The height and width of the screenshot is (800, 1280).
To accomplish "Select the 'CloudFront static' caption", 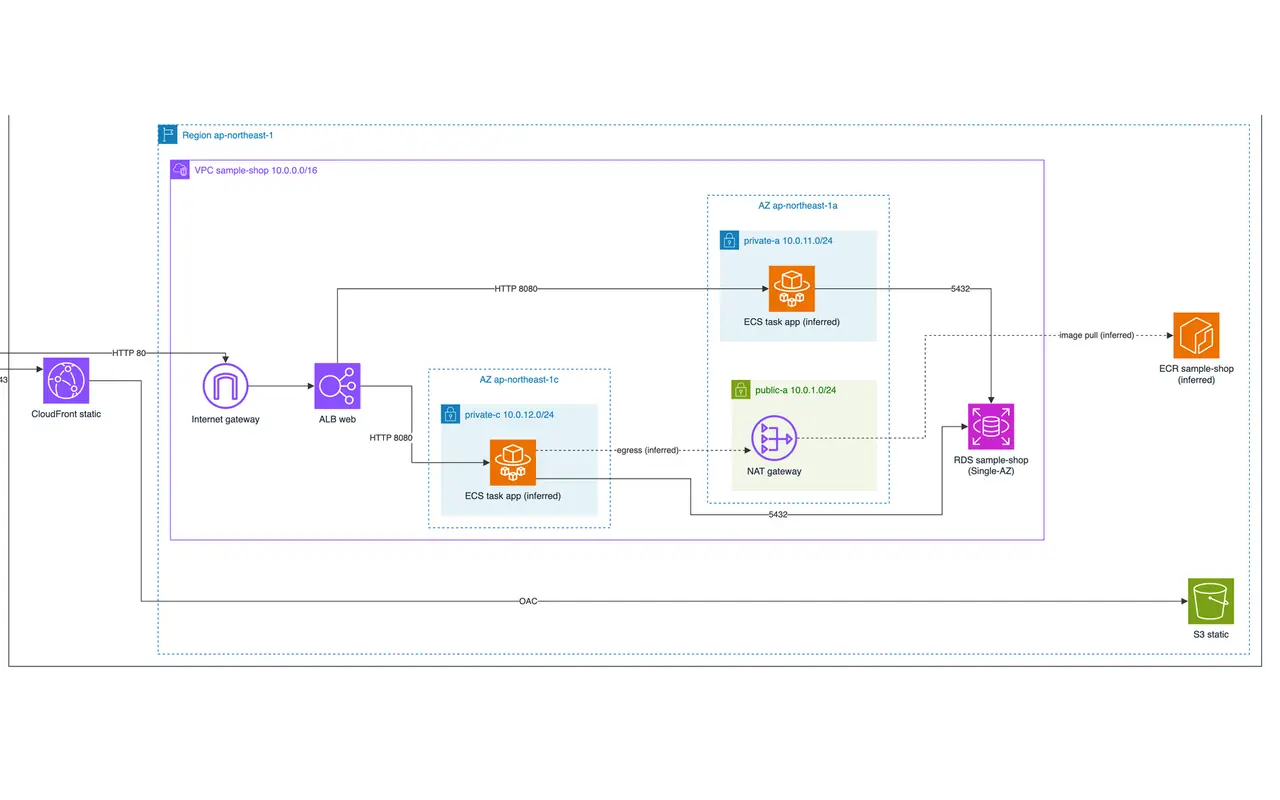I will 66,414.
